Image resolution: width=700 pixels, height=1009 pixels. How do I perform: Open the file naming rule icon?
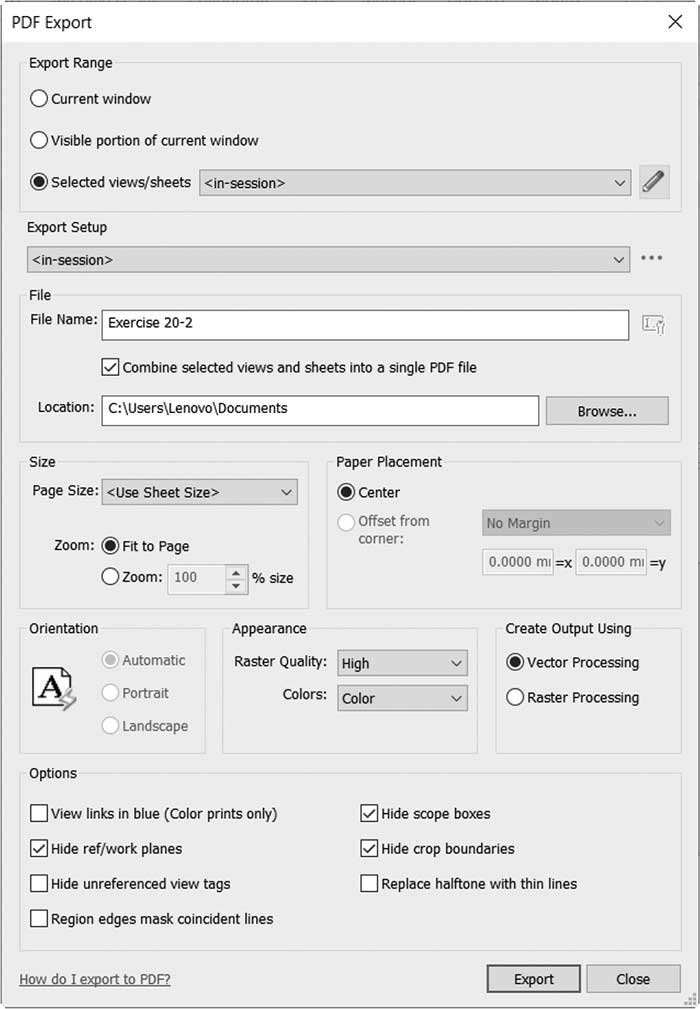pos(653,324)
